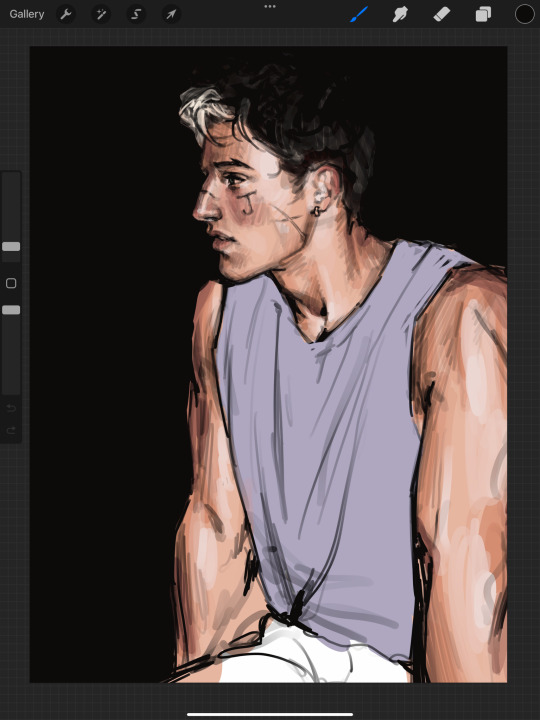Image resolution: width=540 pixels, height=720 pixels.
Task: Select the Eraser tool
Action: click(x=442, y=14)
